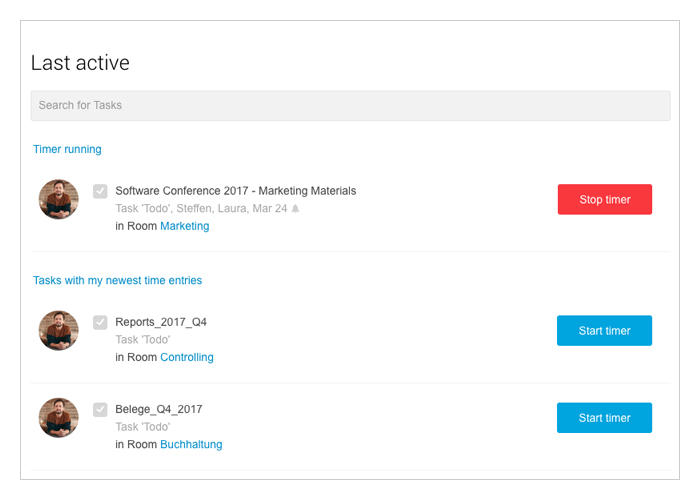The image size is (700, 500).
Task: Check off Software Conference 2017 task
Action: point(100,191)
